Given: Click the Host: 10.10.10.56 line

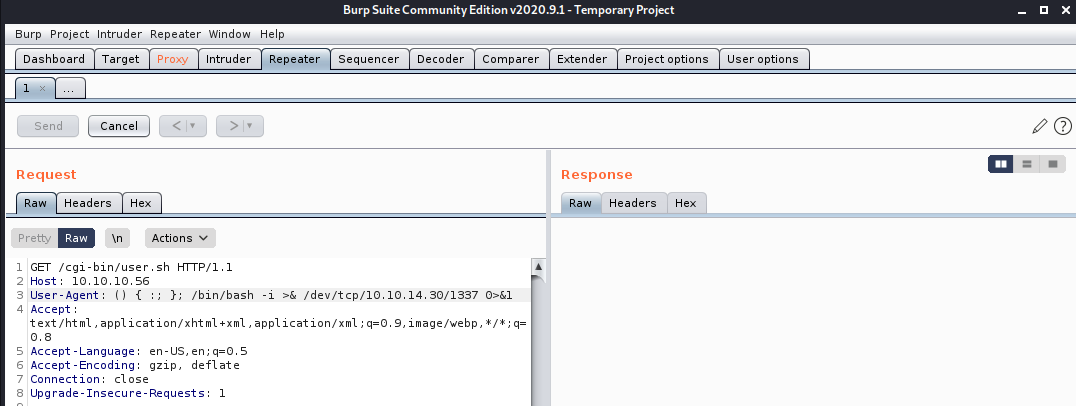Looking at the screenshot, I should pyautogui.click(x=90, y=281).
